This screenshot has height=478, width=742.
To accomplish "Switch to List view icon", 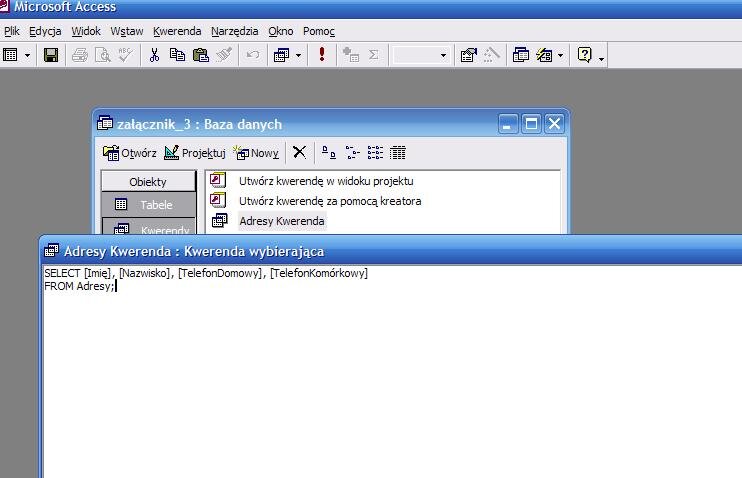I will tap(375, 152).
